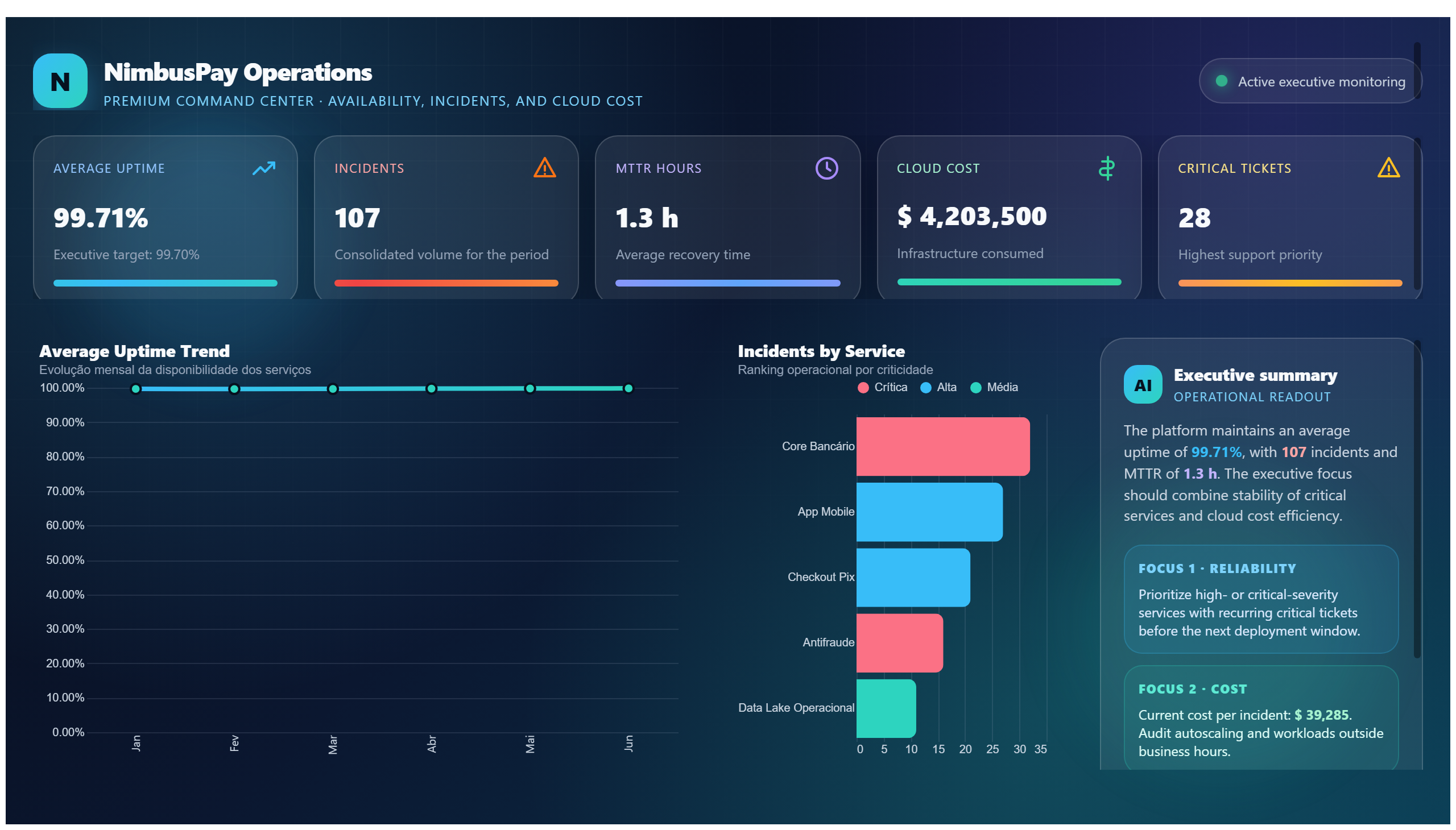
Task: Click the AI executive summary icon
Action: (x=1143, y=385)
